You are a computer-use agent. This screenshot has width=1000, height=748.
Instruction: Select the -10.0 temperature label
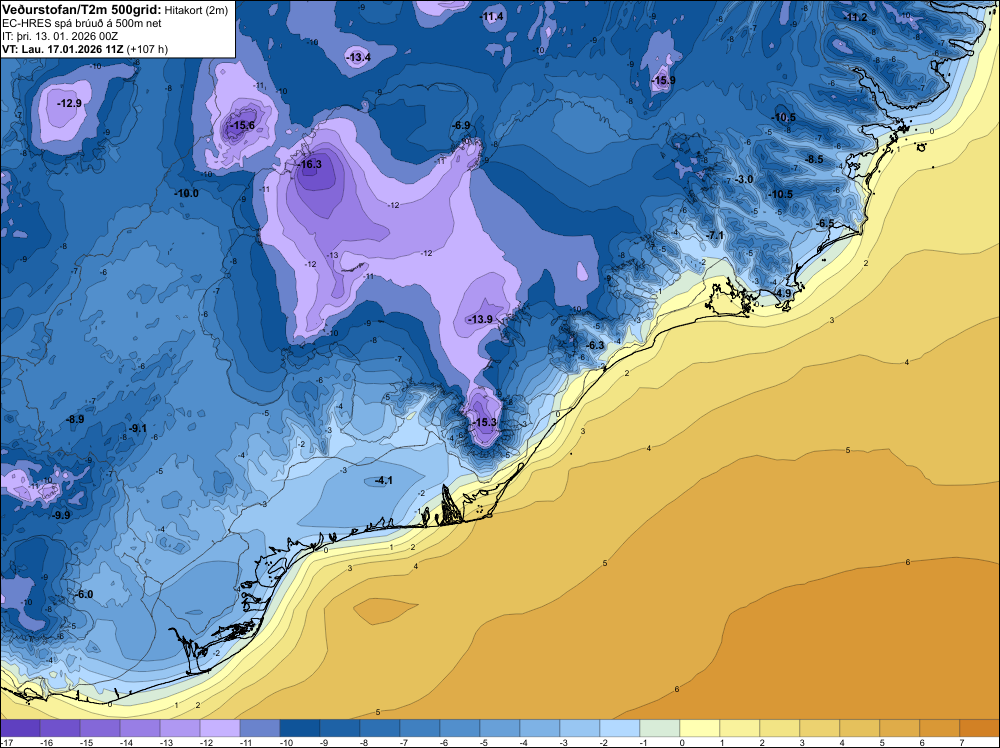(187, 193)
